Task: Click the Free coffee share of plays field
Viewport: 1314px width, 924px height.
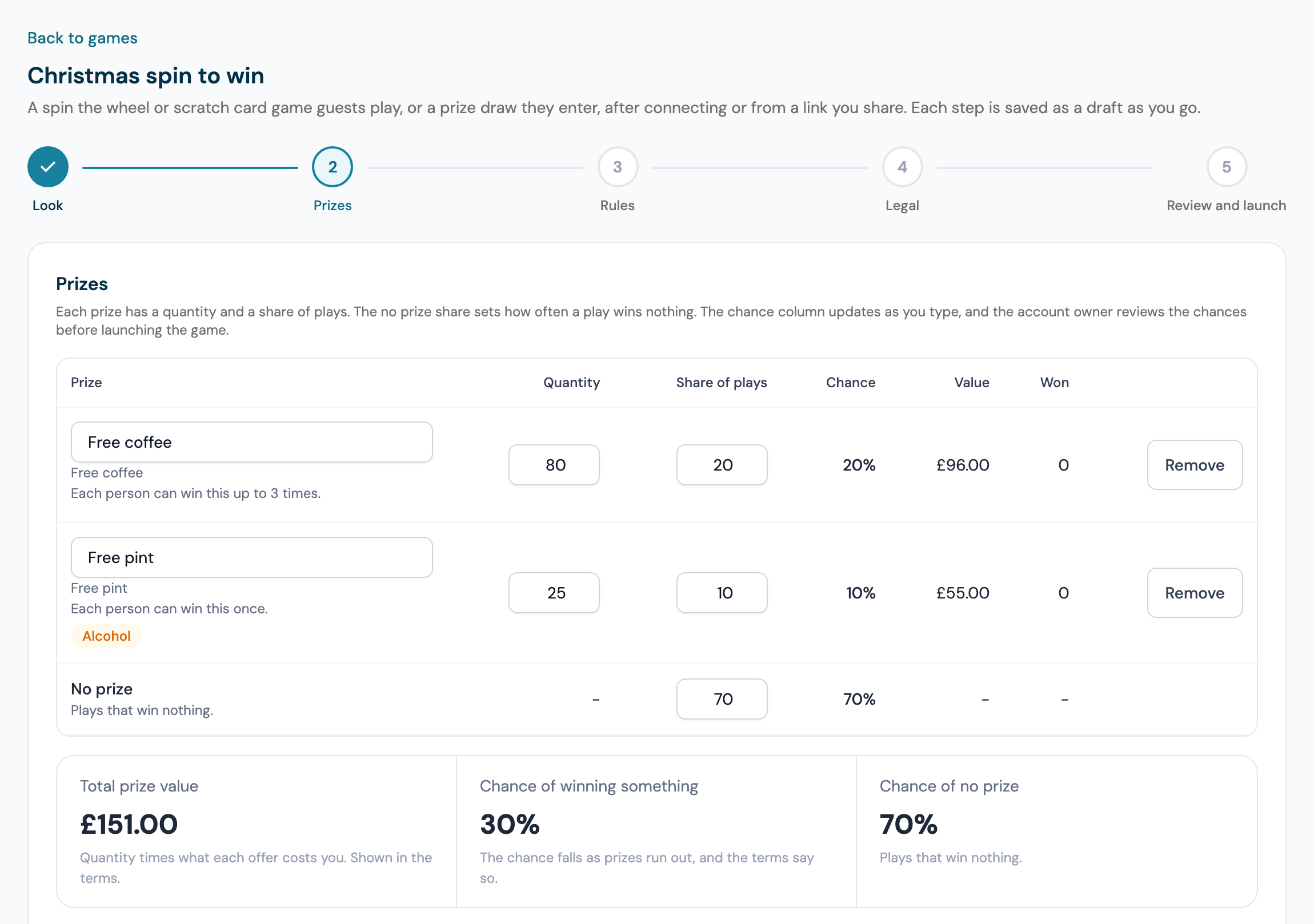Action: click(722, 465)
